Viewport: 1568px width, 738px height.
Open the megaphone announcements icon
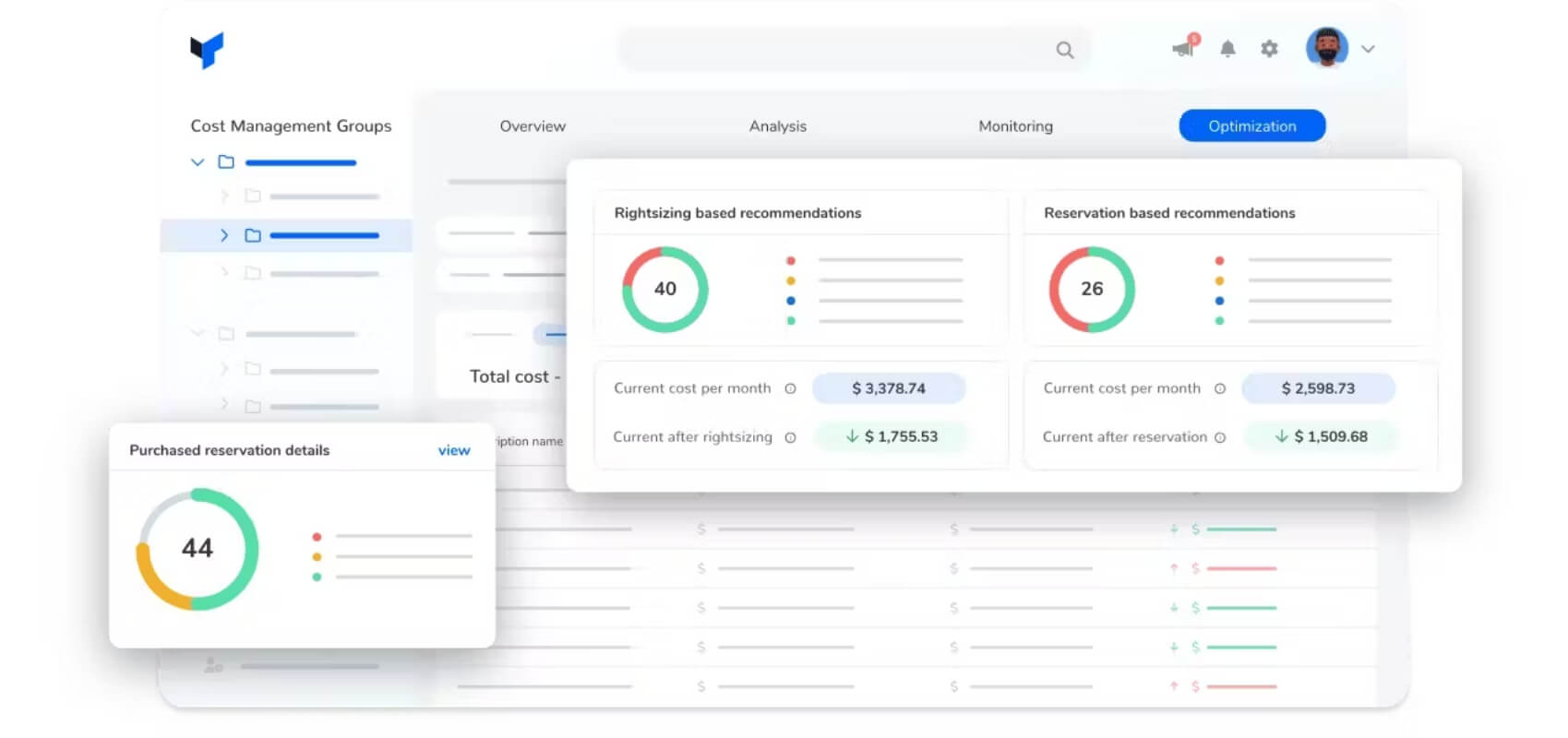coord(1184,48)
